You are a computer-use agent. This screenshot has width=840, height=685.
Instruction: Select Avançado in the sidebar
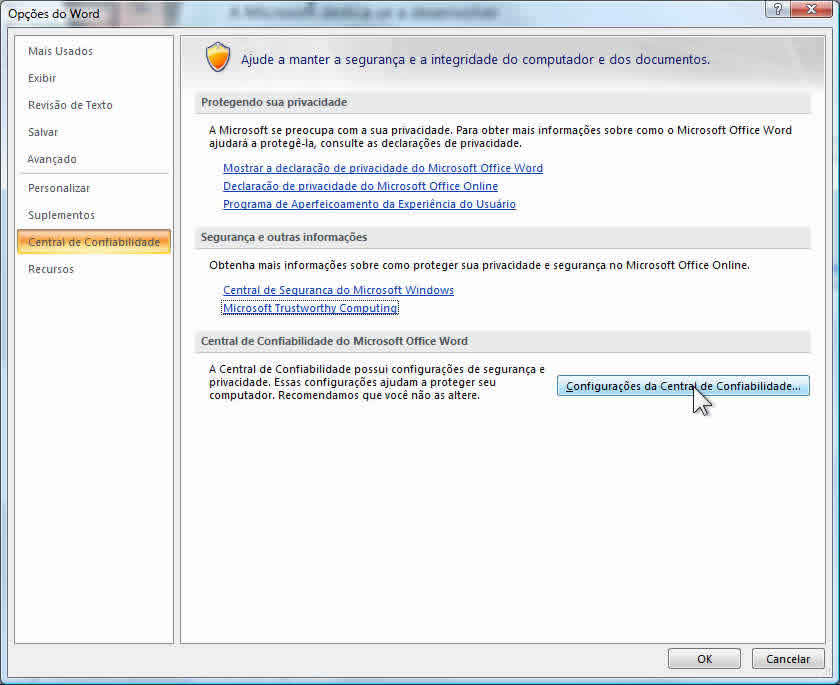point(52,159)
